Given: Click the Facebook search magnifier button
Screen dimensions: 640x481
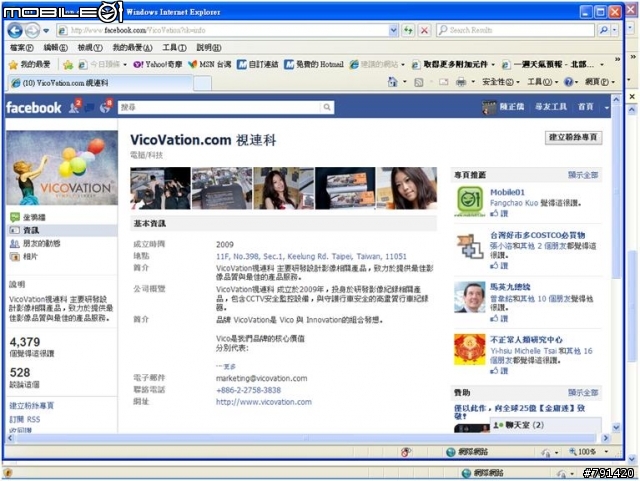Looking at the screenshot, I should [327, 107].
